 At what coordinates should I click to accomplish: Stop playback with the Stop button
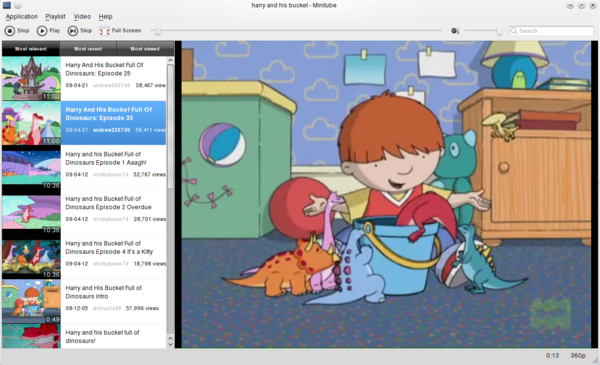pos(17,31)
